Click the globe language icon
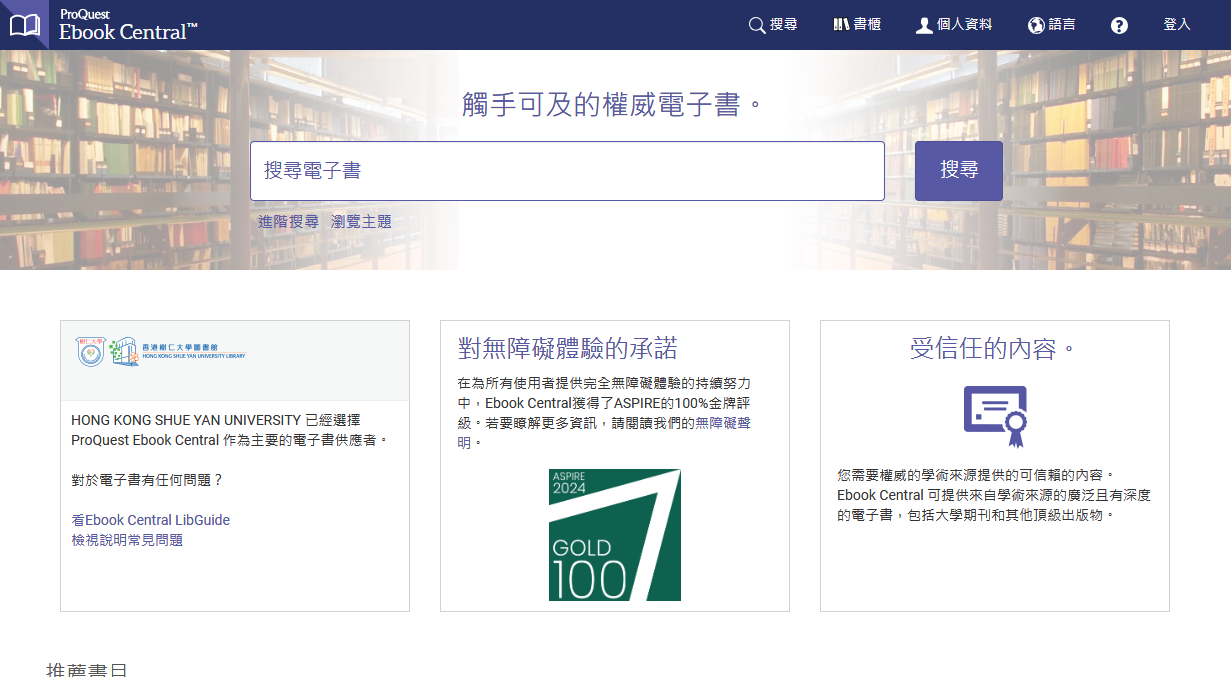The width and height of the screenshot is (1231, 677). point(1036,25)
